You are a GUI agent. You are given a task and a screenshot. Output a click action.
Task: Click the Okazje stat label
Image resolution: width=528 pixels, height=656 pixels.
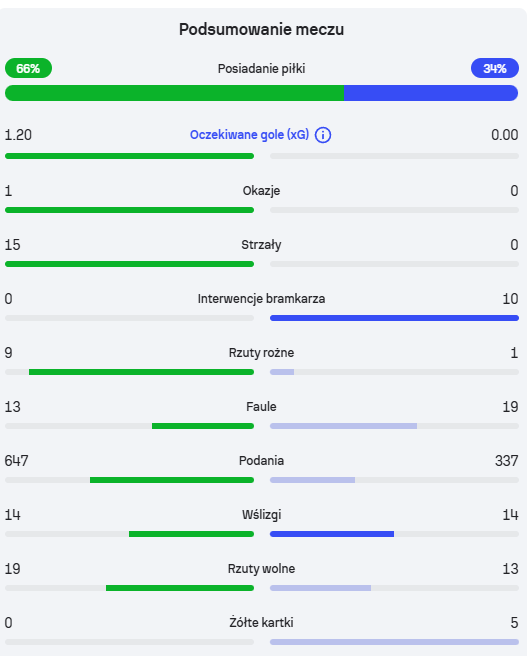[x=261, y=191]
